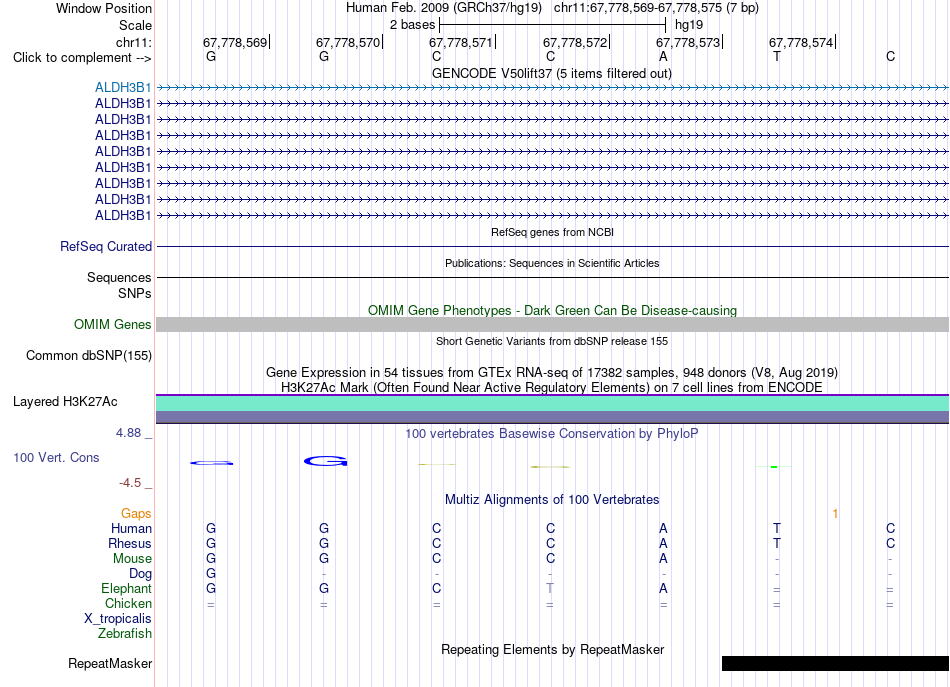The image size is (950, 687).
Task: Click the 'hg19' label beside the scale bar
Action: (x=689, y=25)
